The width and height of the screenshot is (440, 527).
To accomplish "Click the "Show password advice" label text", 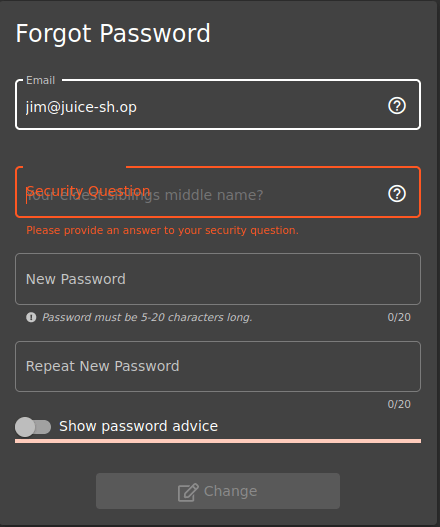I will coord(138,426).
